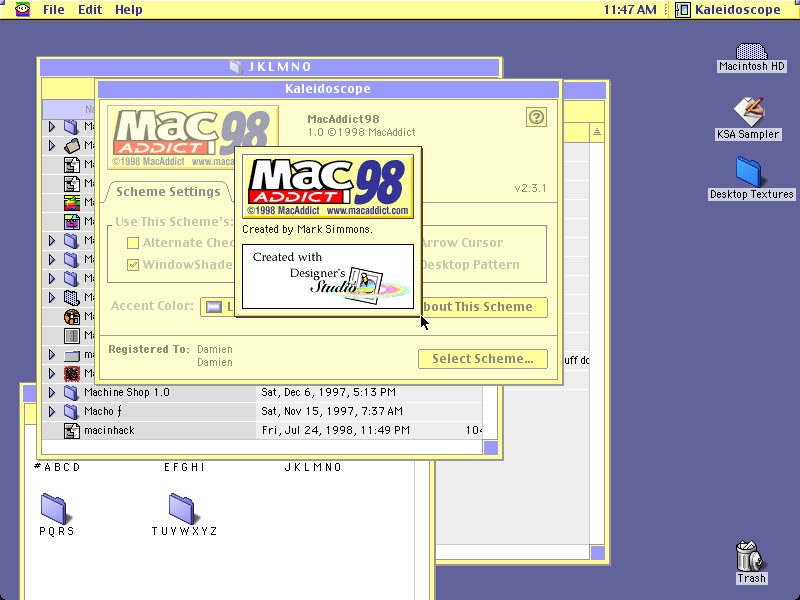The height and width of the screenshot is (600, 800).
Task: Click the date "Sat, Dec 6, 1997, 5:13 PM"
Action: click(x=329, y=392)
